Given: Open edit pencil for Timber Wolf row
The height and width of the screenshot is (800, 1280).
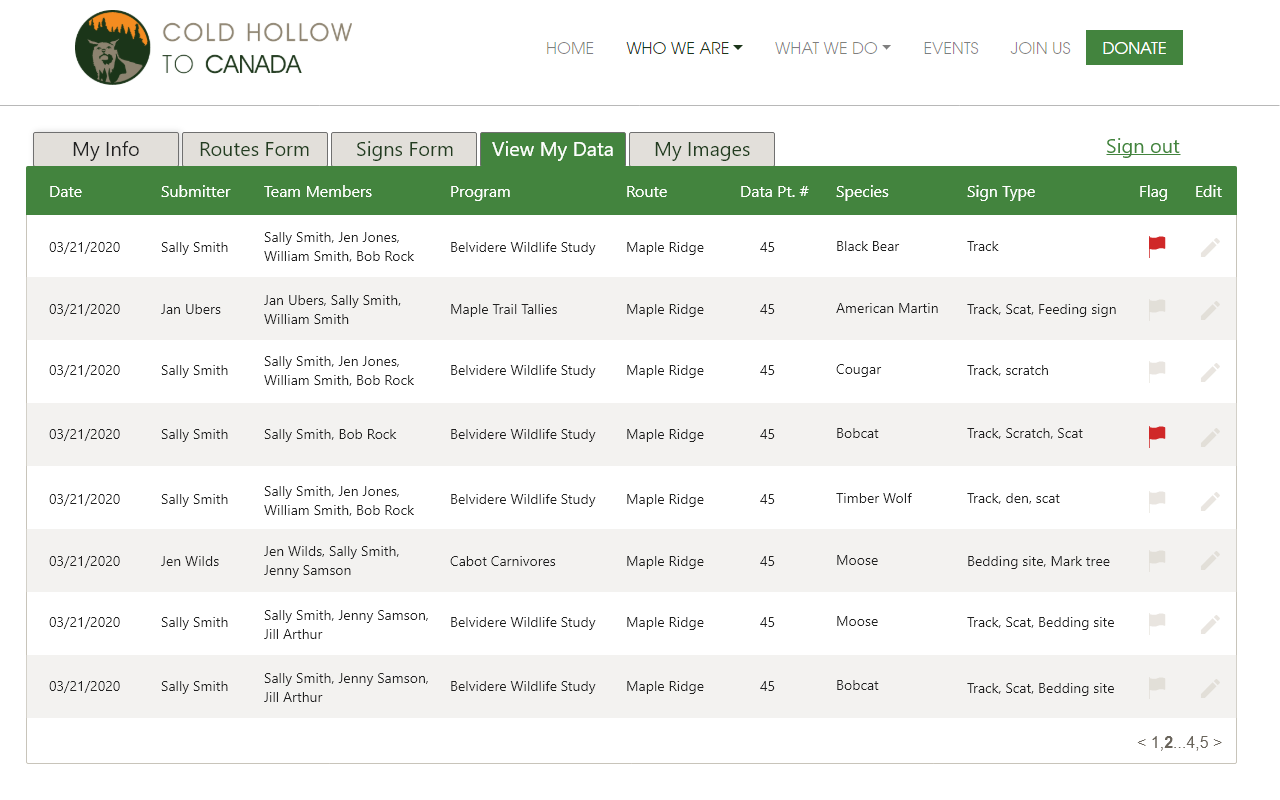Looking at the screenshot, I should click(x=1210, y=500).
